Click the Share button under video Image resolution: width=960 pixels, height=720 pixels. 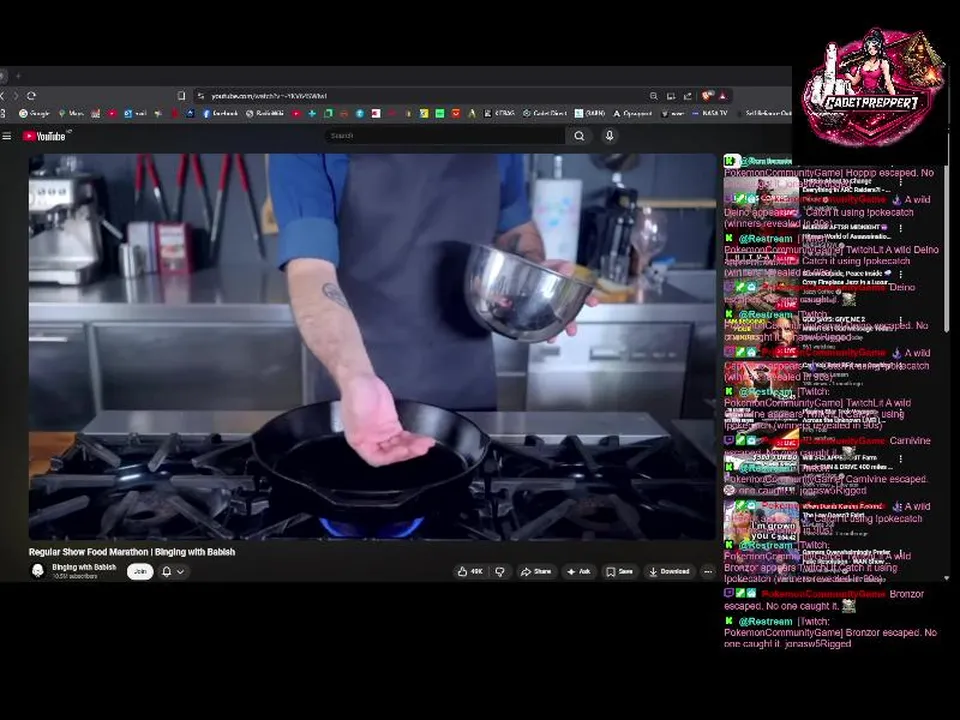[x=536, y=571]
